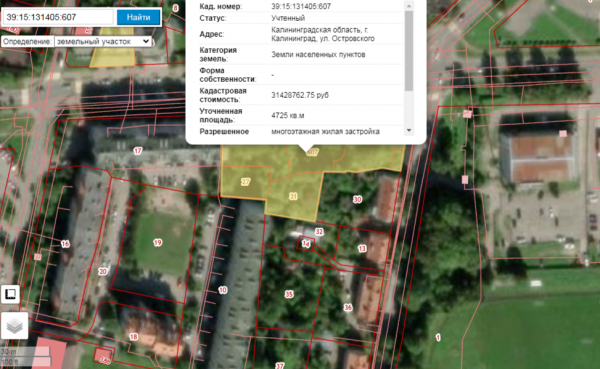This screenshot has width=600, height=369.
Task: Select parcel labeled 16 on map
Action: coord(65,244)
